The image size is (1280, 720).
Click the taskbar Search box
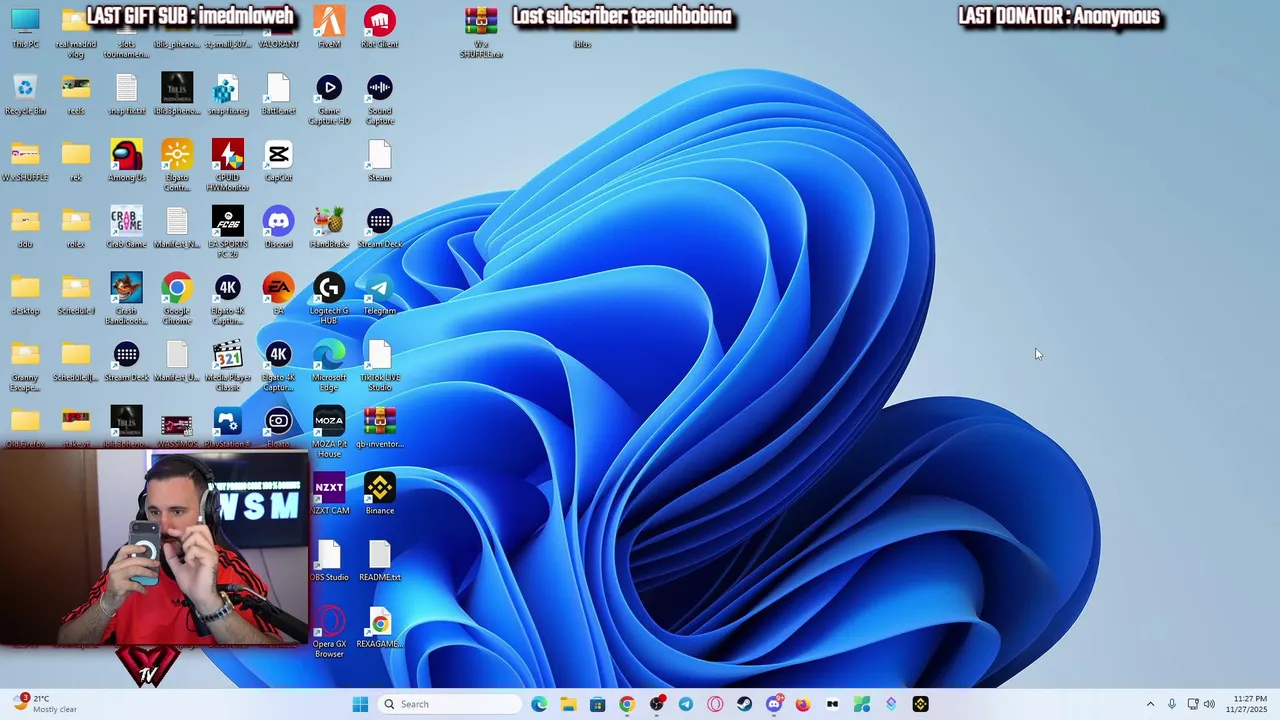pos(450,704)
